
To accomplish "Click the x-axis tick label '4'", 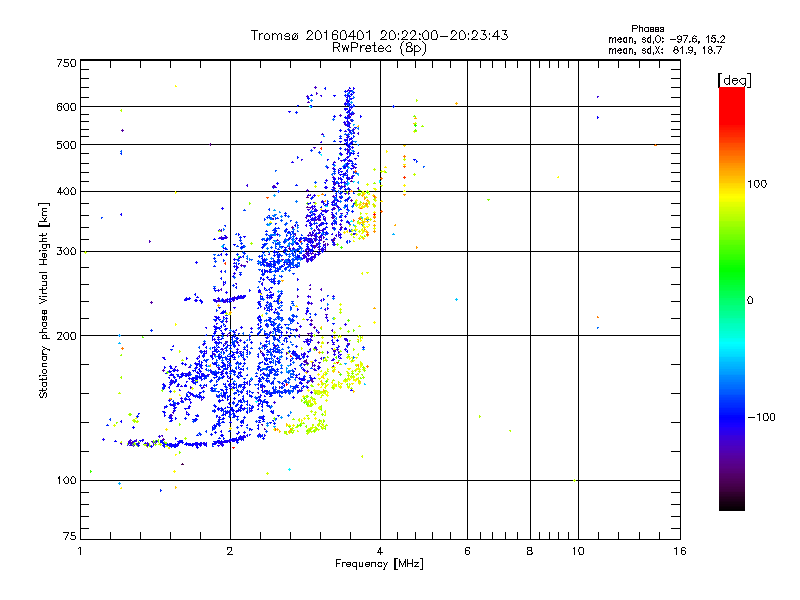I will 380,551.
